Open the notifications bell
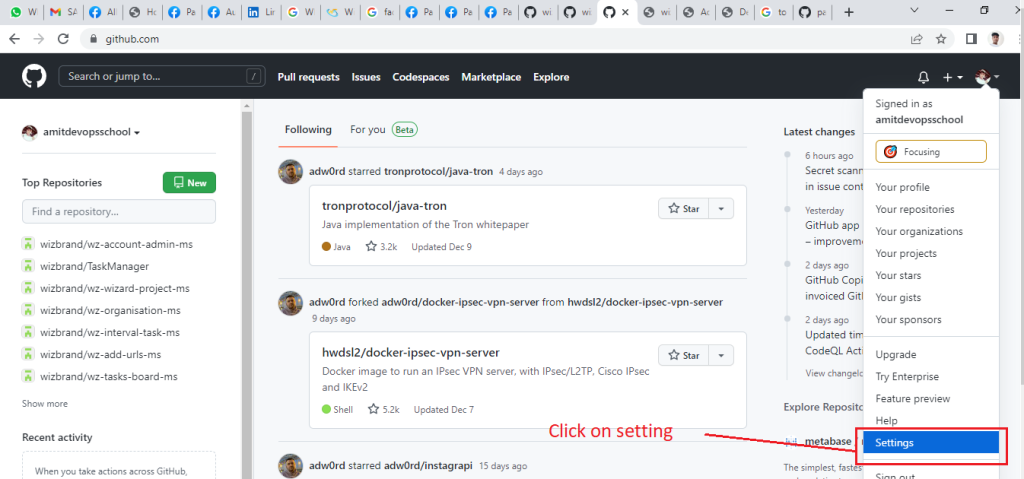Image resolution: width=1024 pixels, height=479 pixels. coord(923,77)
